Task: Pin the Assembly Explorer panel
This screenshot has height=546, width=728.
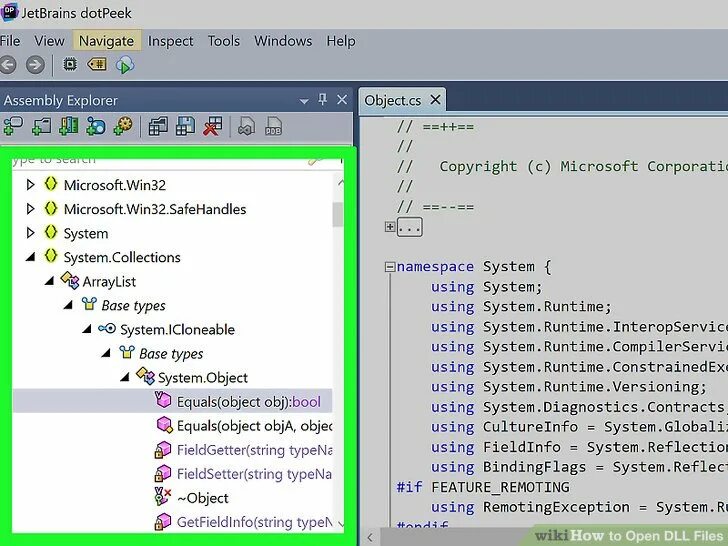Action: click(x=322, y=99)
